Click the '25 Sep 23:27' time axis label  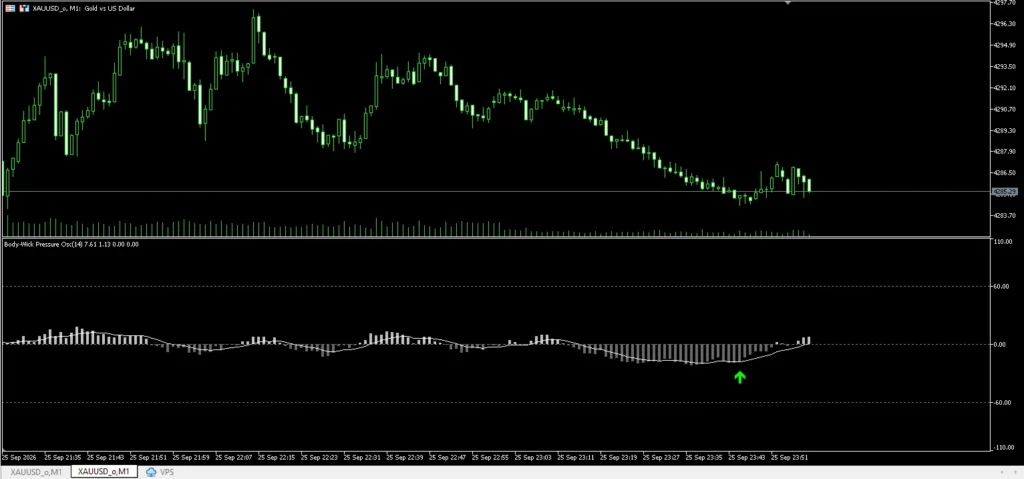(x=662, y=457)
